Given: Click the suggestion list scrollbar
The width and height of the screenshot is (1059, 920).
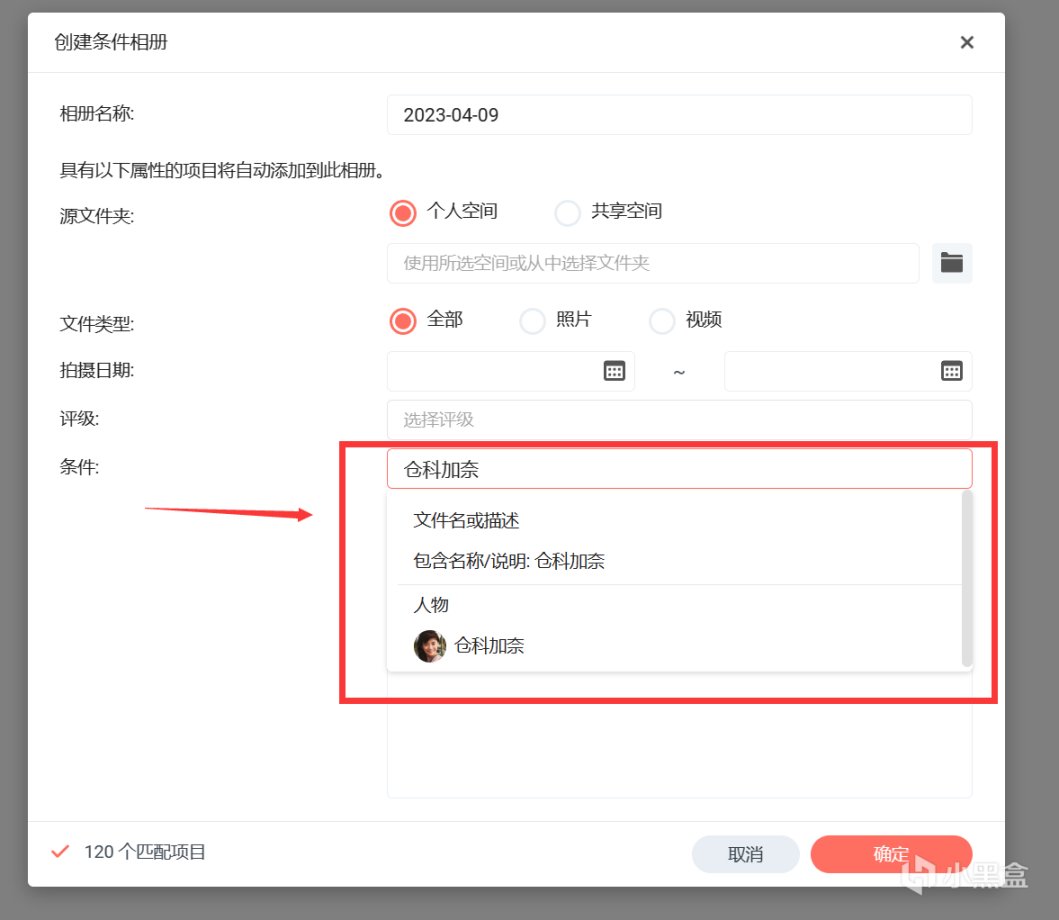Looking at the screenshot, I should [966, 579].
